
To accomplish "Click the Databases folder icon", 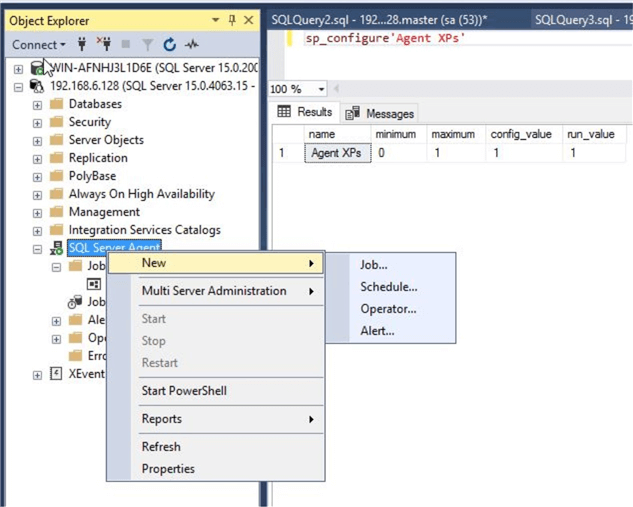I will pos(57,104).
